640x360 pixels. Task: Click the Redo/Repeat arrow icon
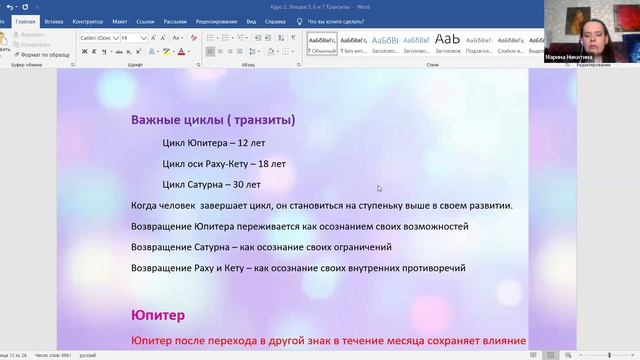click(x=25, y=7)
